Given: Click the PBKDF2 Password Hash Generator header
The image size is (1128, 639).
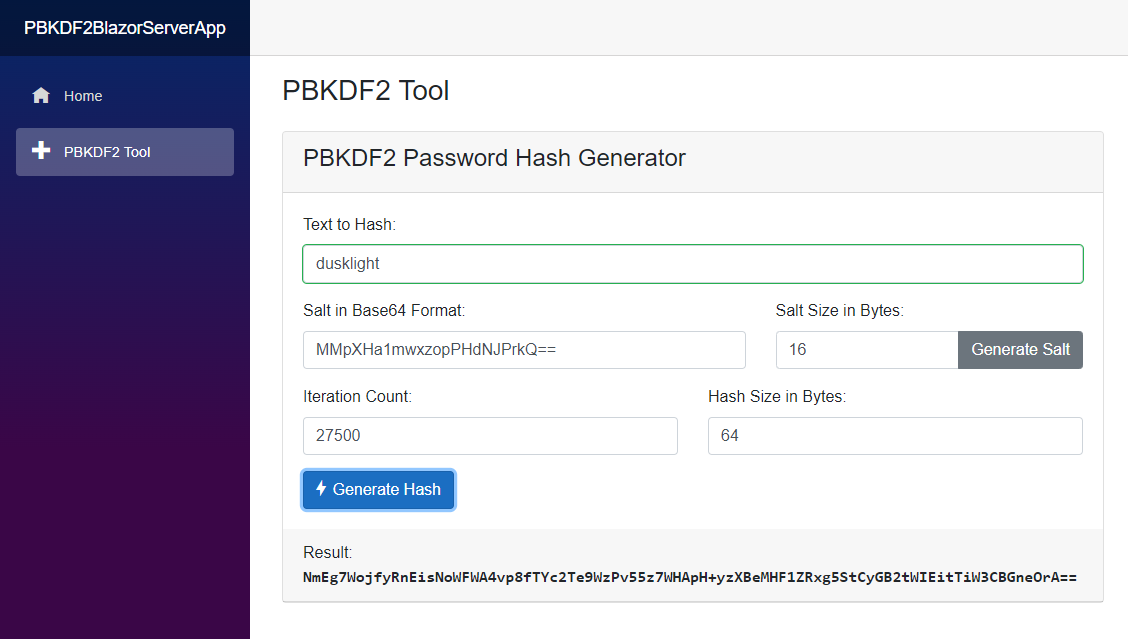Looking at the screenshot, I should 494,158.
